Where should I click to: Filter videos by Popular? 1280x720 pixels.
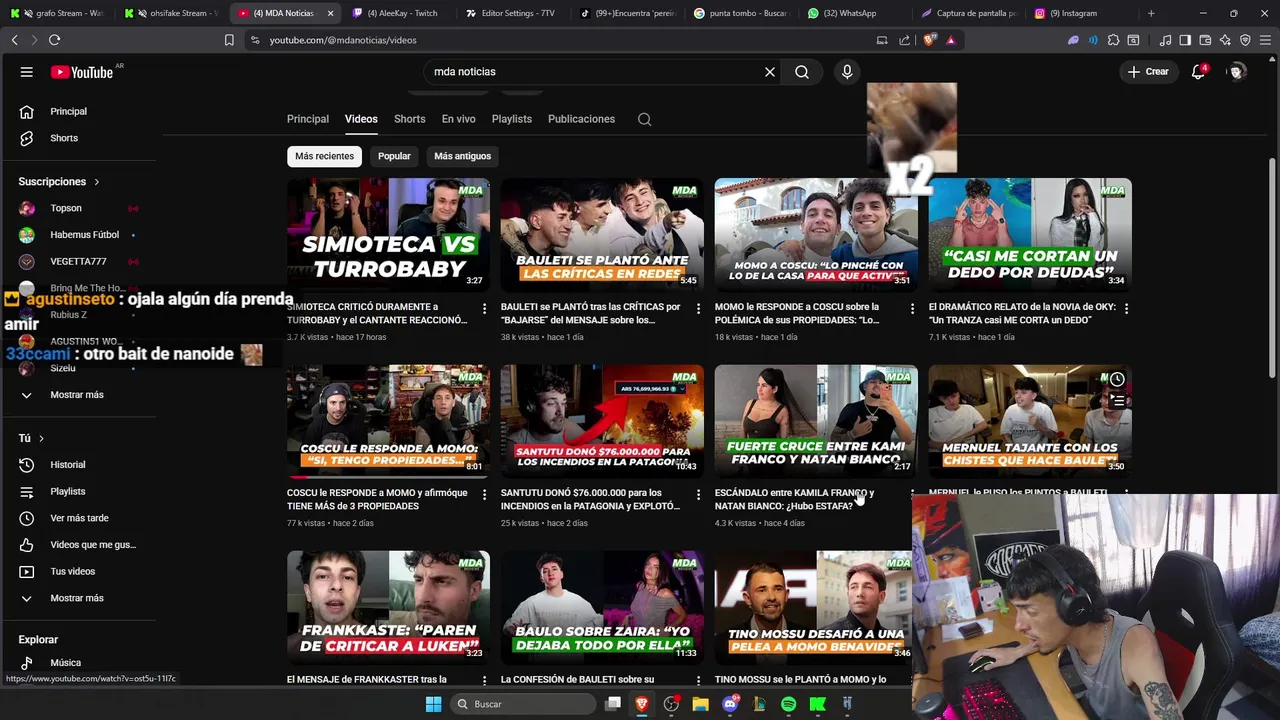click(394, 156)
